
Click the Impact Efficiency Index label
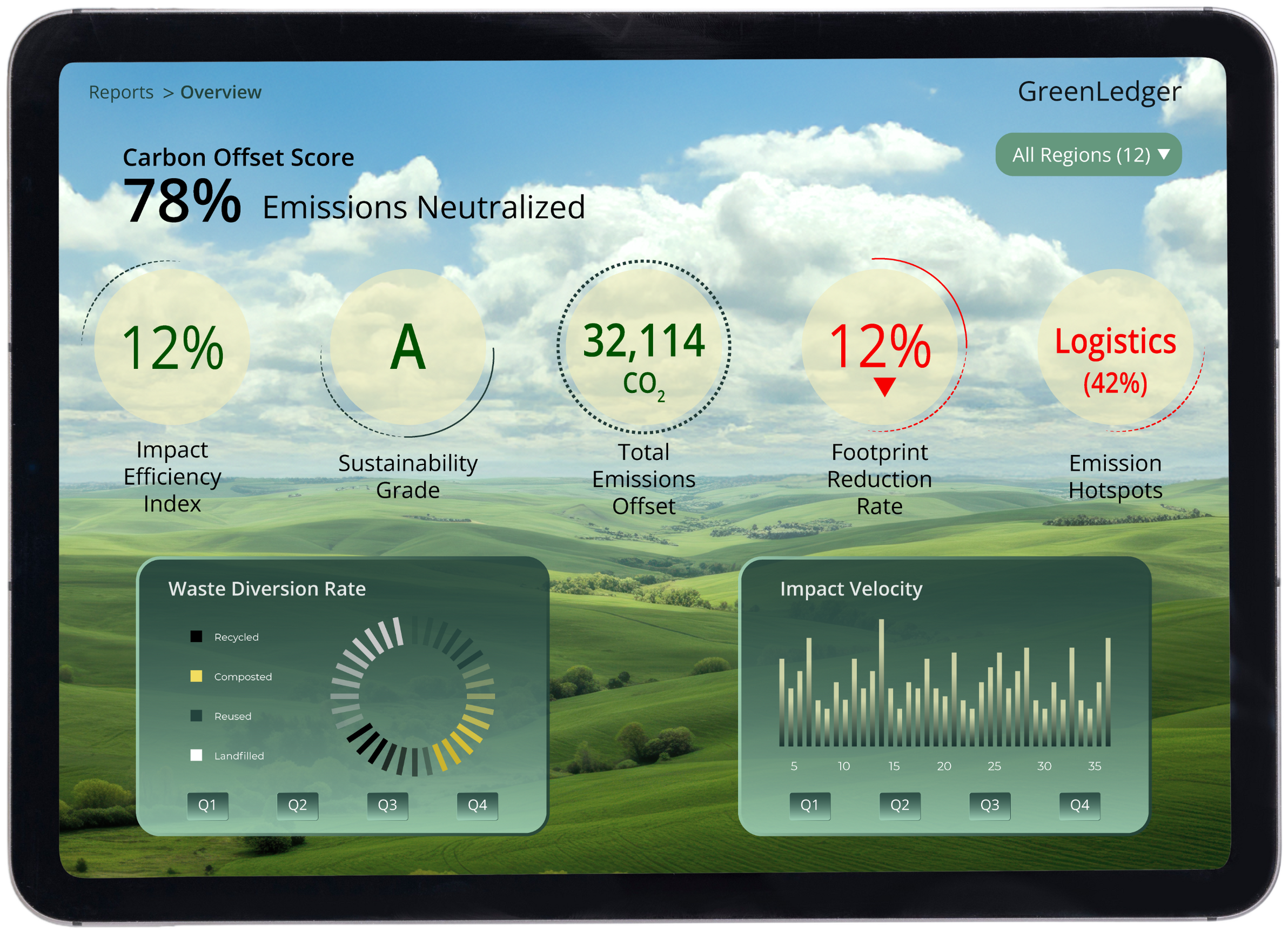172,477
